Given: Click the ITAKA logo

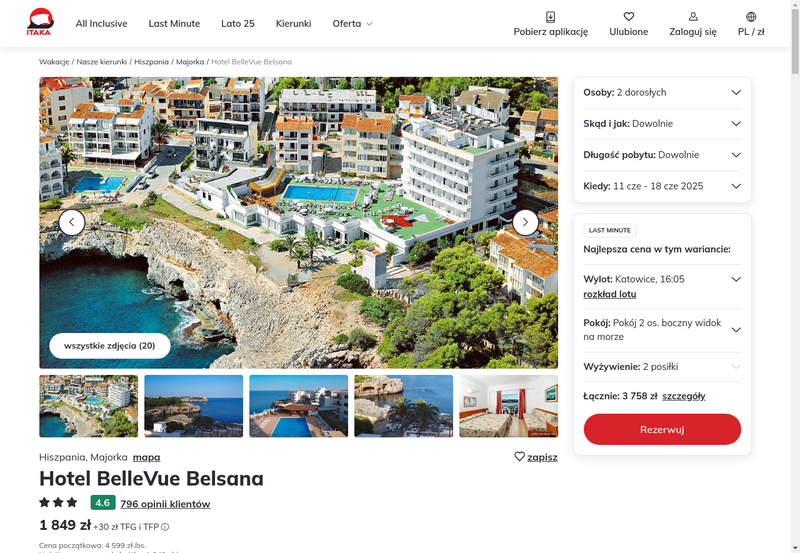Looking at the screenshot, I should pyautogui.click(x=40, y=22).
